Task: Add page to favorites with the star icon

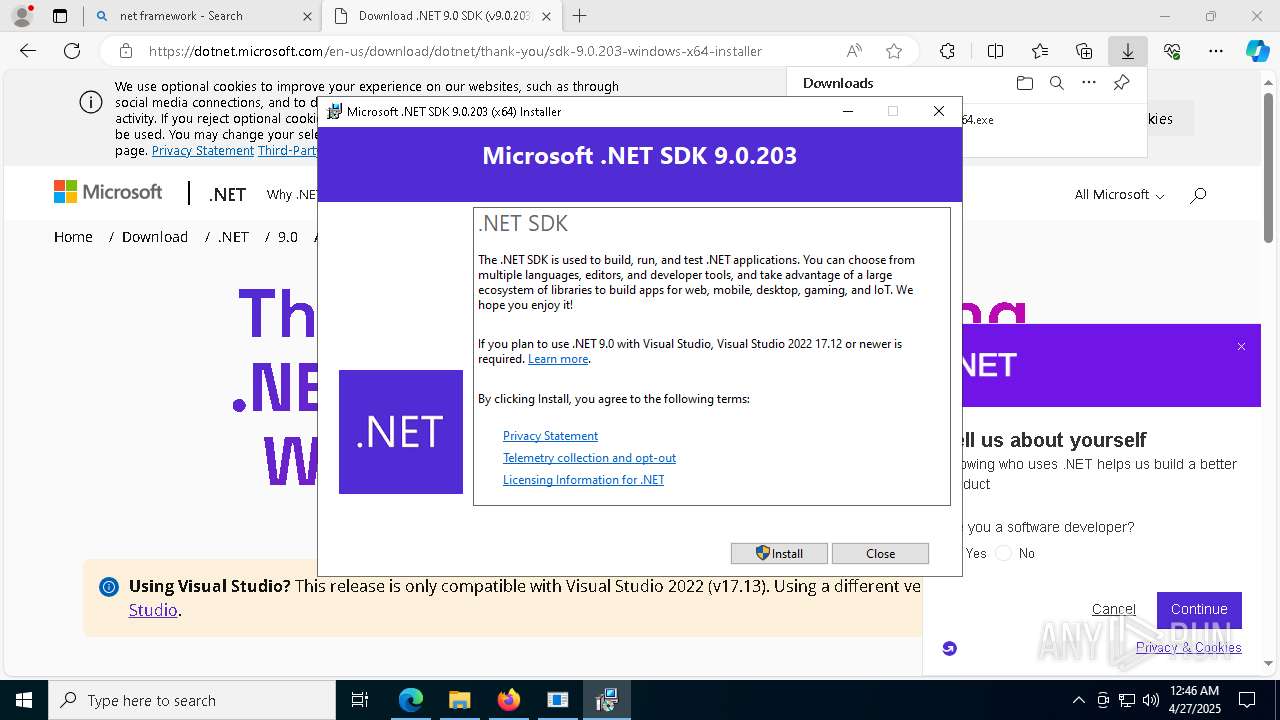Action: (894, 51)
